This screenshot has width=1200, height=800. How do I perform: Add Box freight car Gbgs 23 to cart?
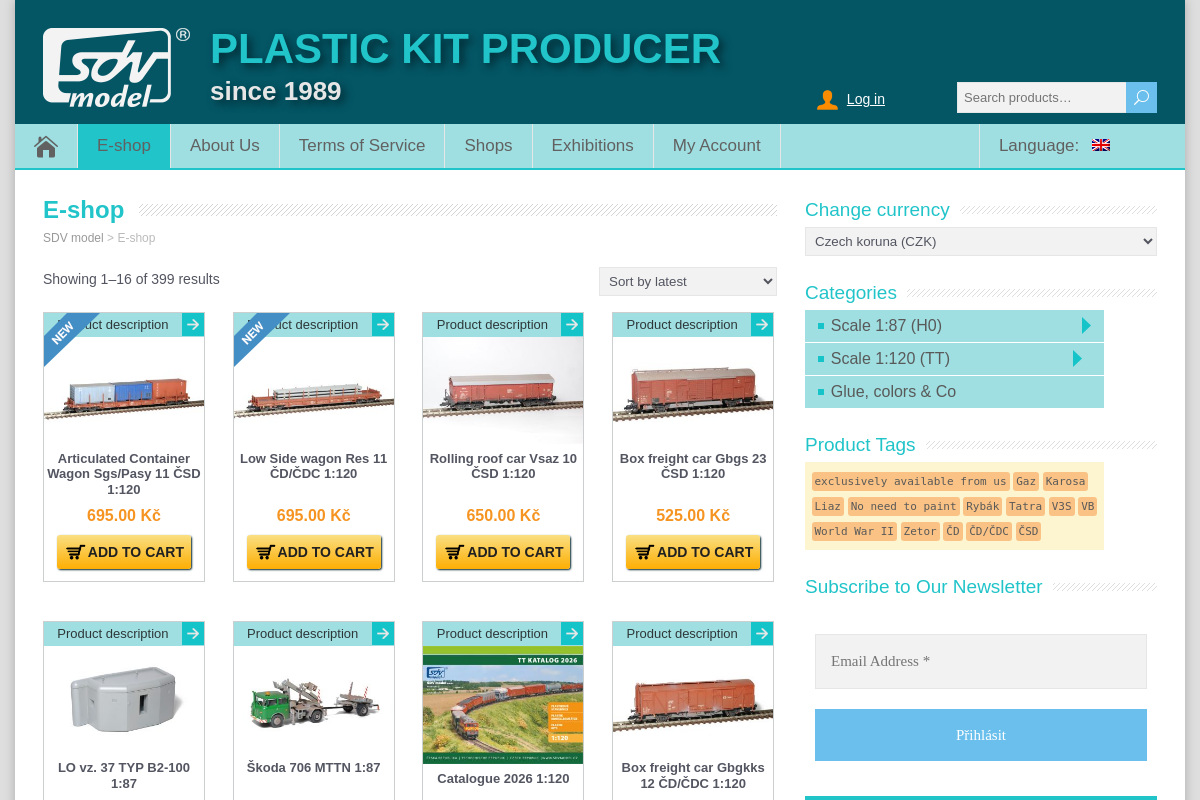(693, 552)
